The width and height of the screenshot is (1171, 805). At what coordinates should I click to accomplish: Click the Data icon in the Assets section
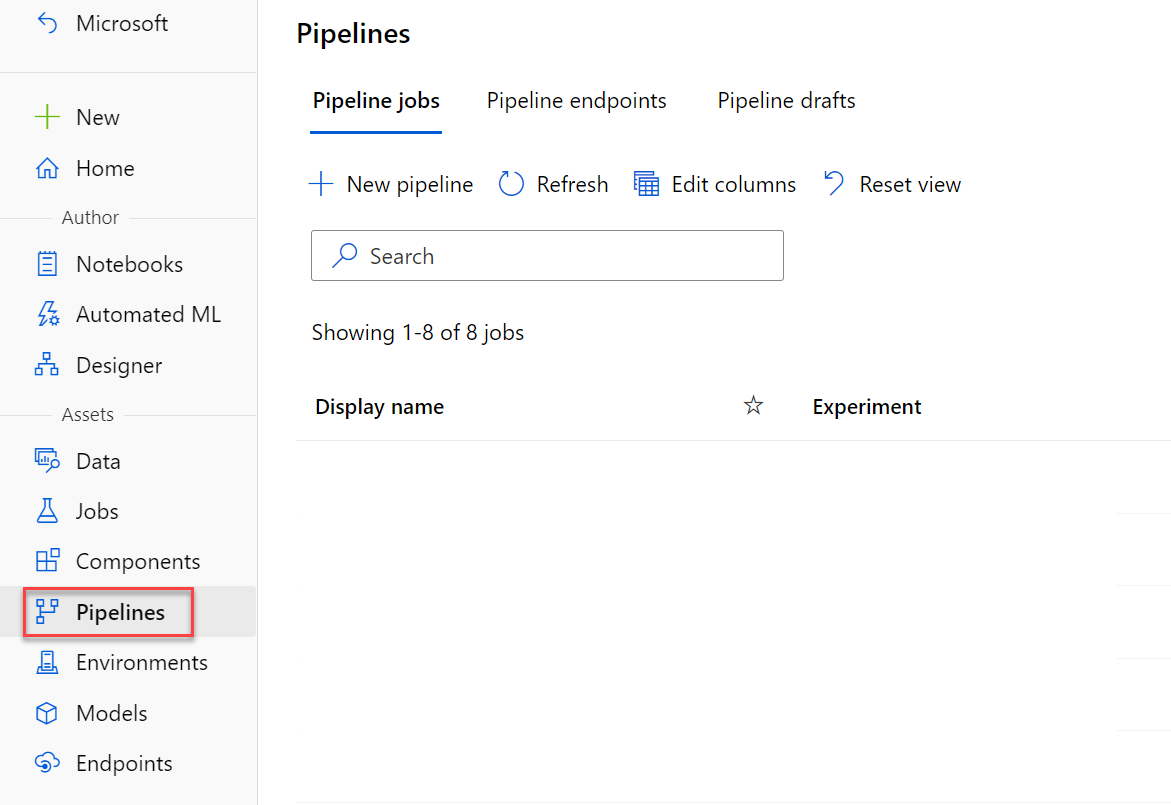click(47, 461)
